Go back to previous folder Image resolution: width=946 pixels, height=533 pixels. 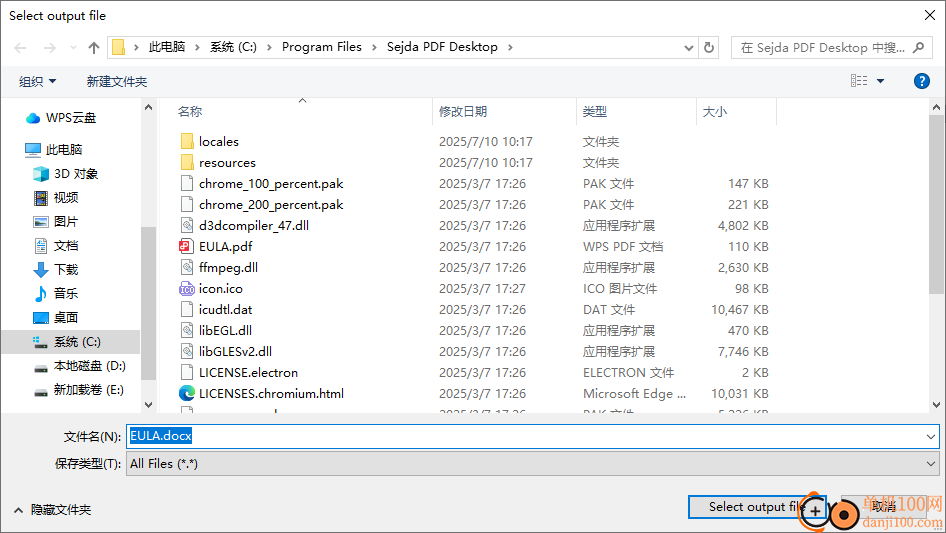21,48
